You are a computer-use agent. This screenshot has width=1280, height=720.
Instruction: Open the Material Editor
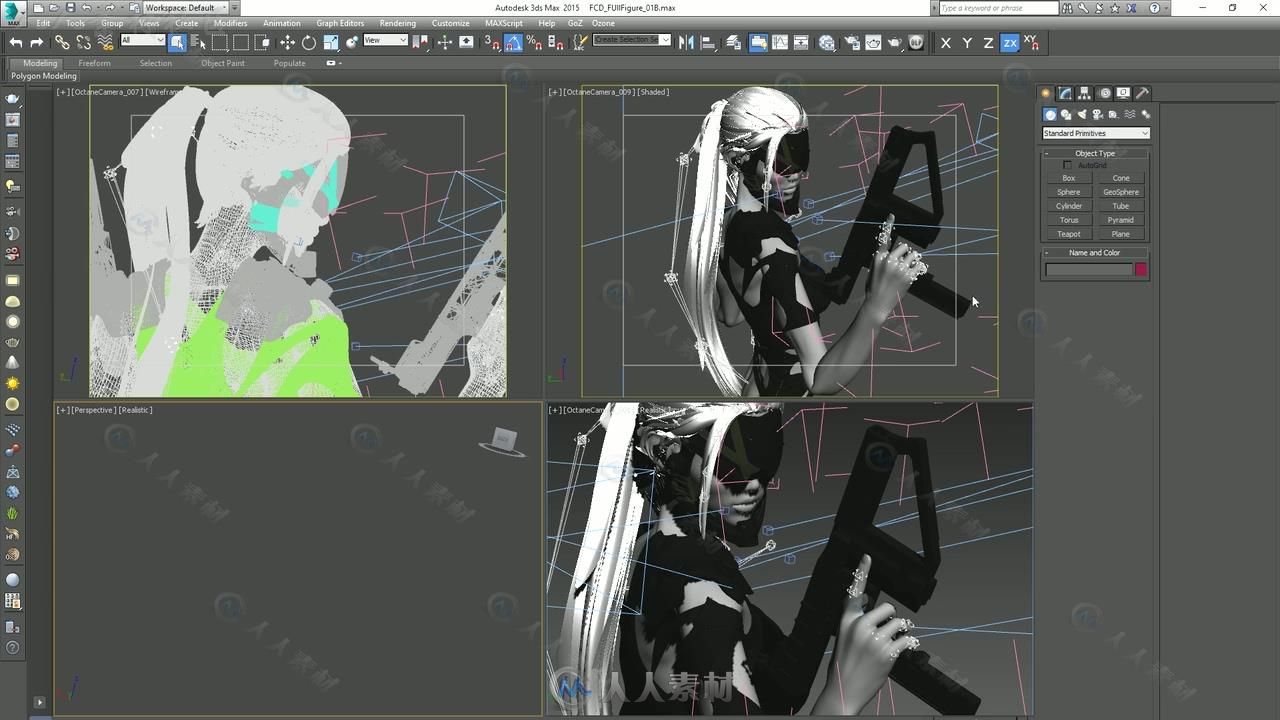[x=827, y=42]
